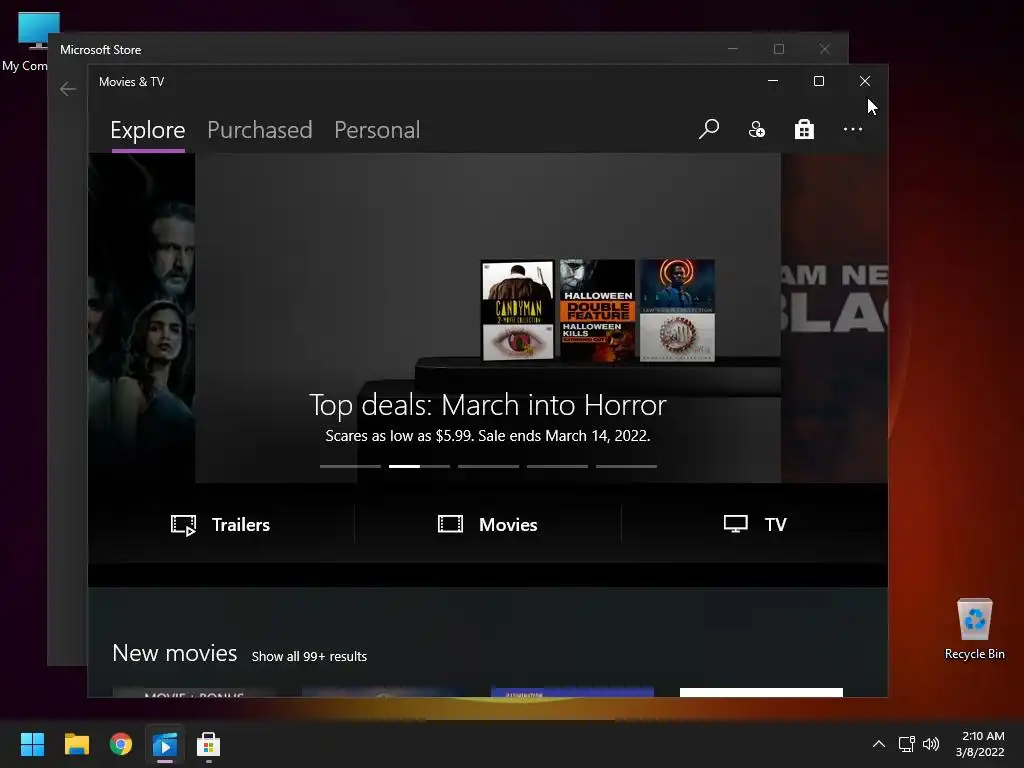
Task: Select the Recycle Bin desktop icon
Action: [x=974, y=629]
